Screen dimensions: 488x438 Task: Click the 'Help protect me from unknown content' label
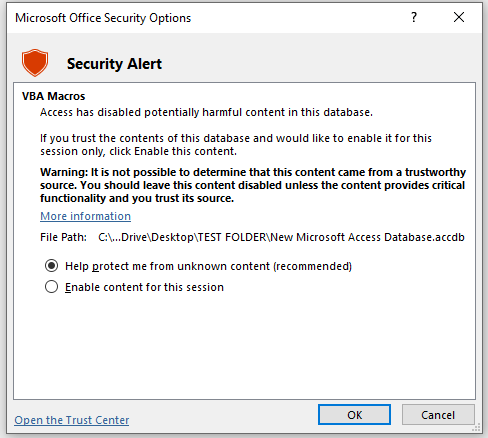pyautogui.click(x=209, y=266)
